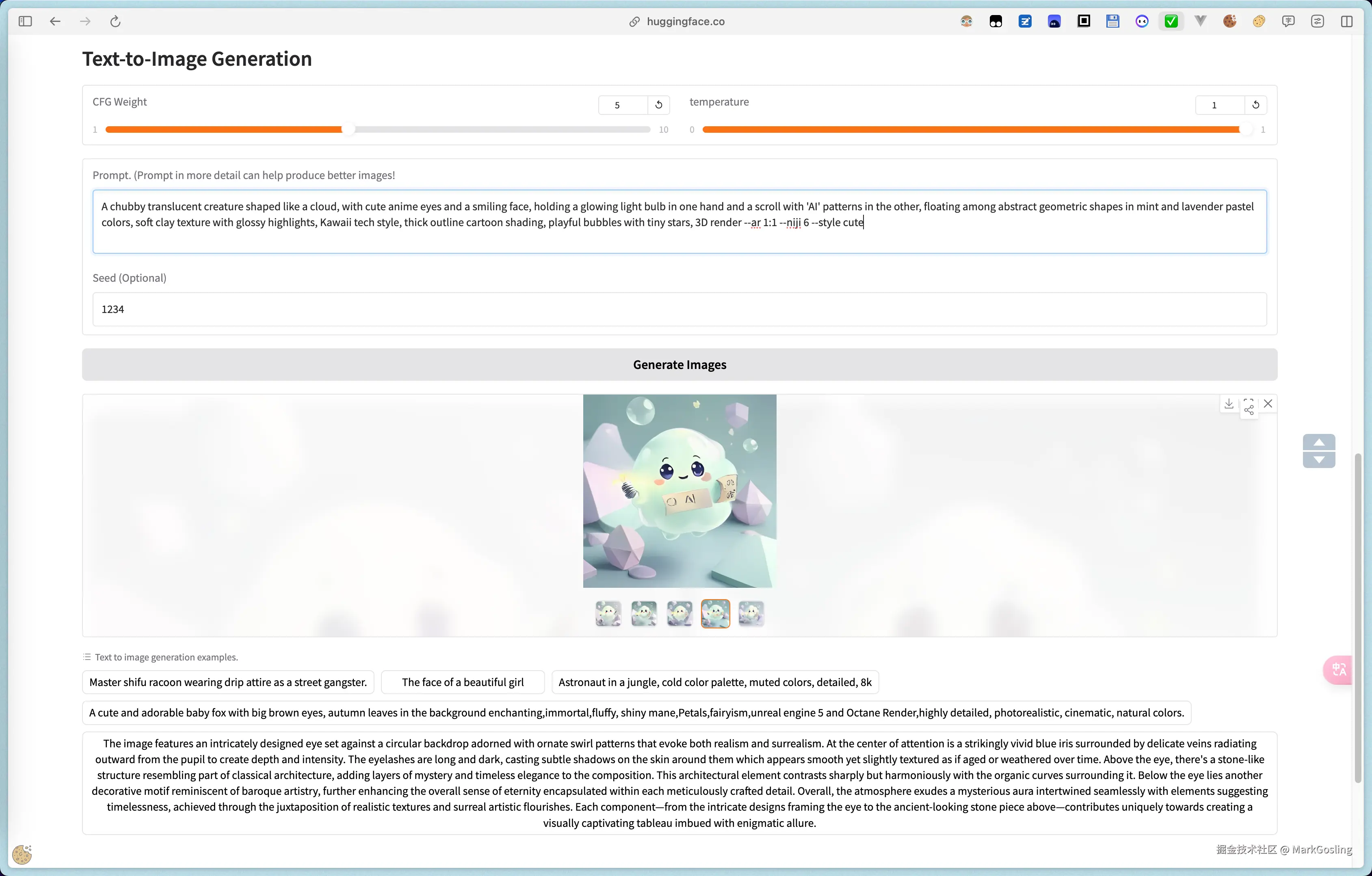Navigate back to the previous page
Viewport: 1372px width, 876px height.
click(55, 21)
